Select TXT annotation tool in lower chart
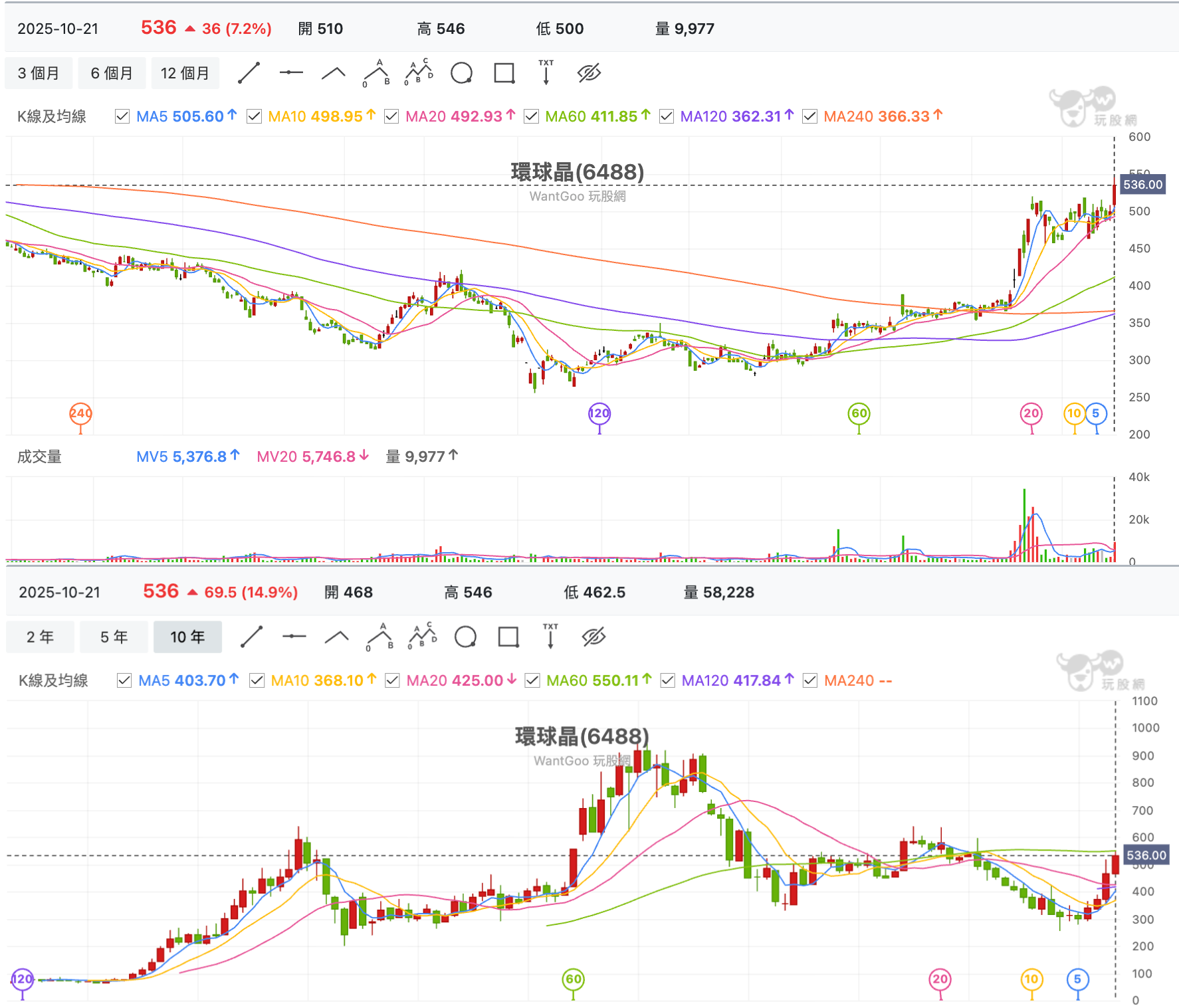 pos(550,636)
